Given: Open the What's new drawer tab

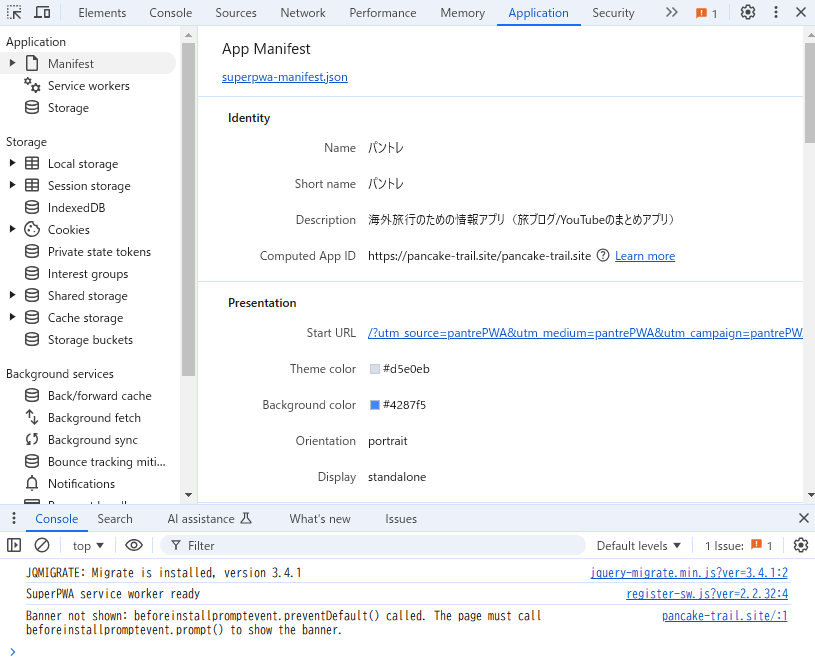Looking at the screenshot, I should pos(320,519).
